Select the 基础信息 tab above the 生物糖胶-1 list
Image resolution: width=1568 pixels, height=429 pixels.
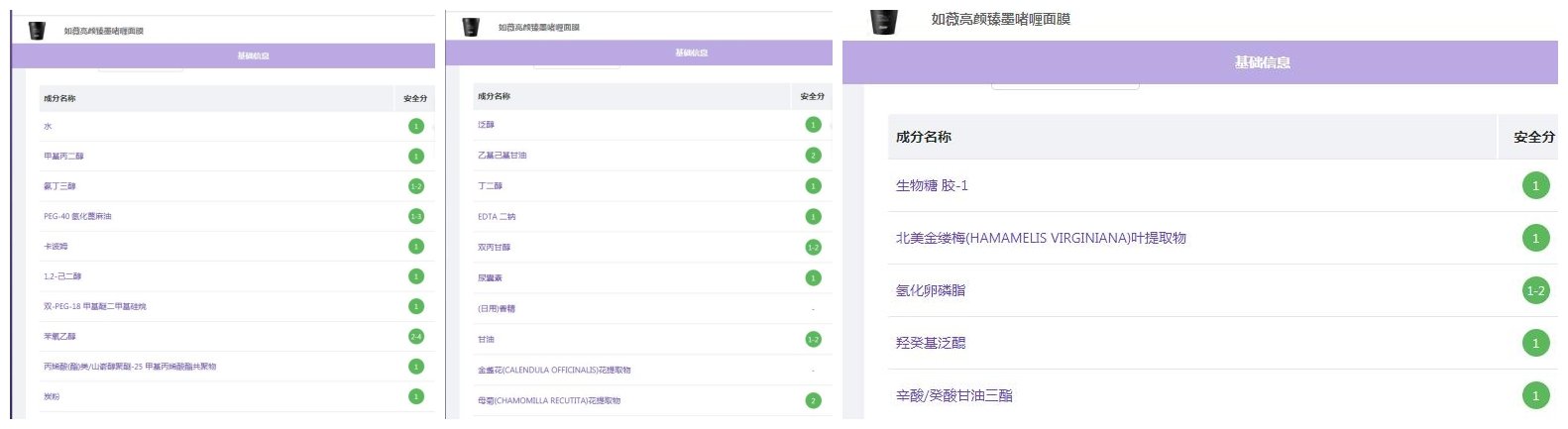pos(1262,62)
